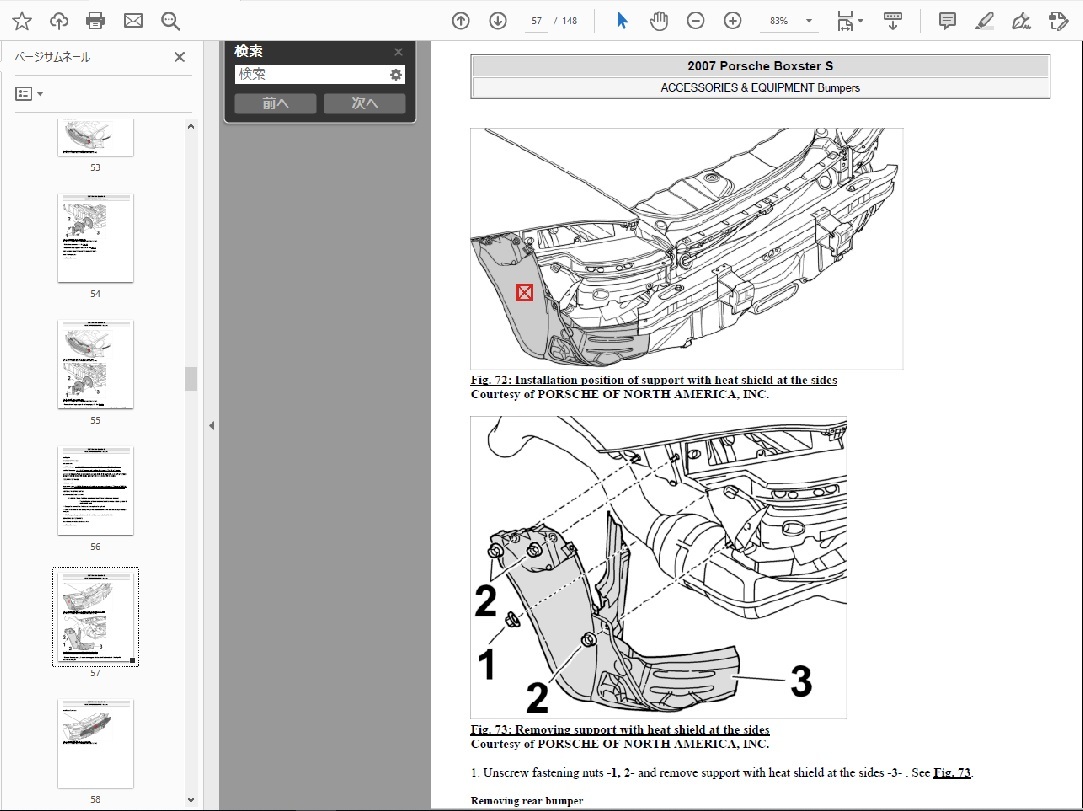Select page 54 thumbnail
Screen dimensions: 1083x811
[95, 238]
